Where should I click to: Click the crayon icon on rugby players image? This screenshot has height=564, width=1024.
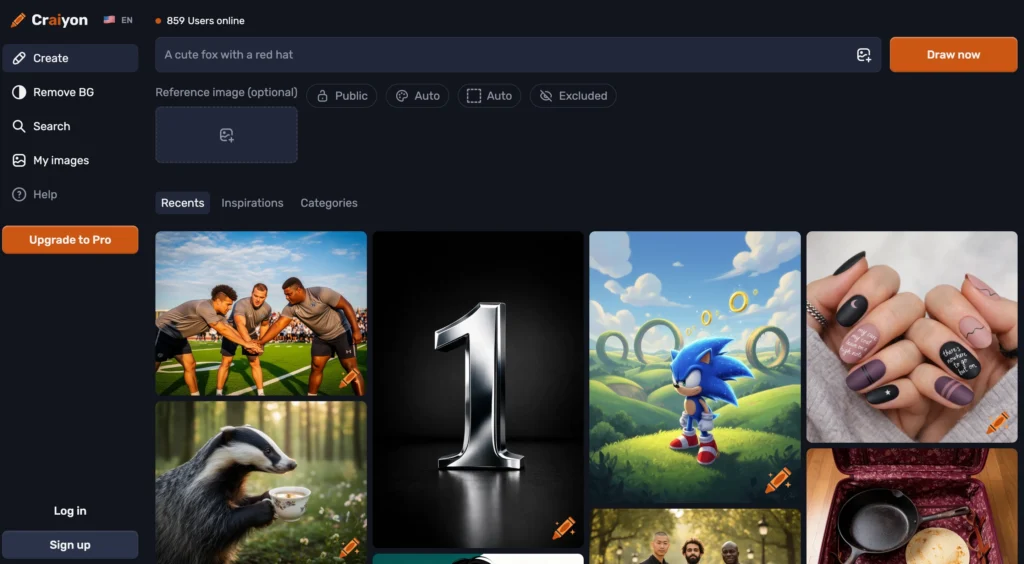point(348,378)
